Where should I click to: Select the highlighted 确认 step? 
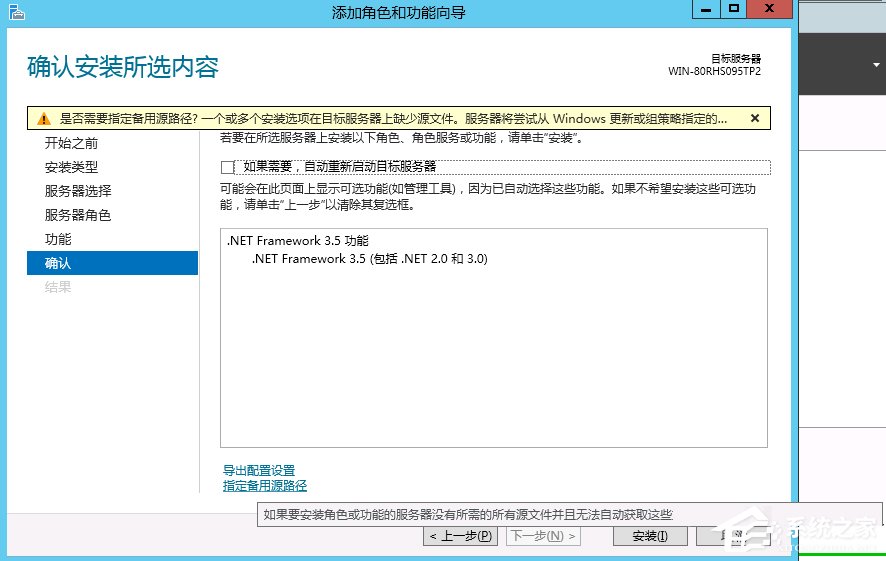pos(112,263)
